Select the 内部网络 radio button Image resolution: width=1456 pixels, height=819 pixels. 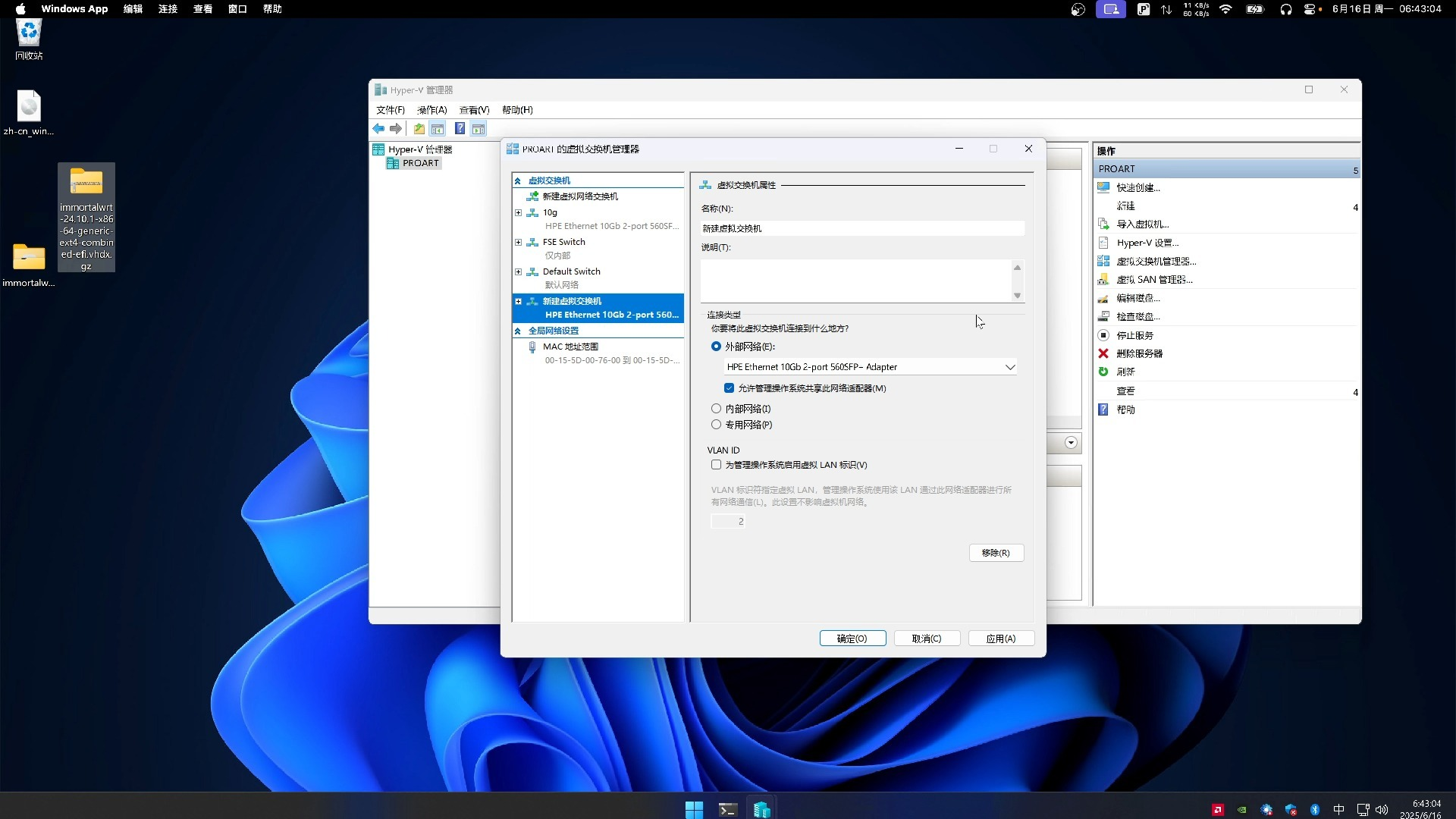point(716,409)
